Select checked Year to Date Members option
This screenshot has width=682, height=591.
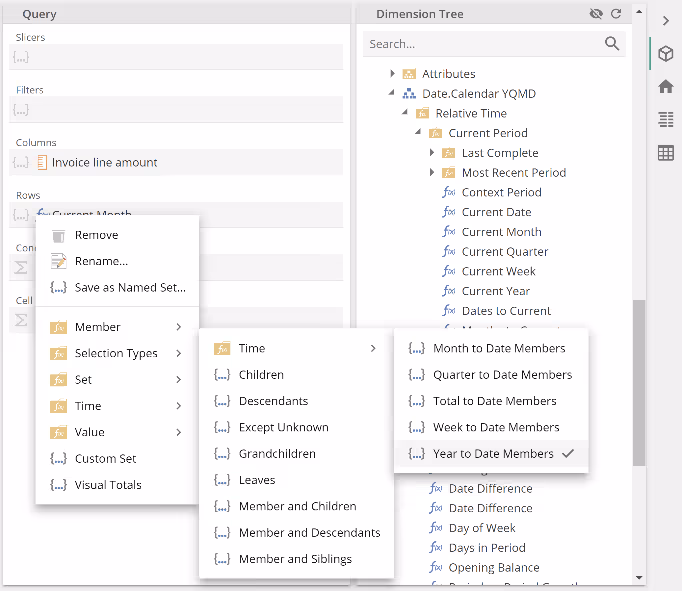point(493,454)
